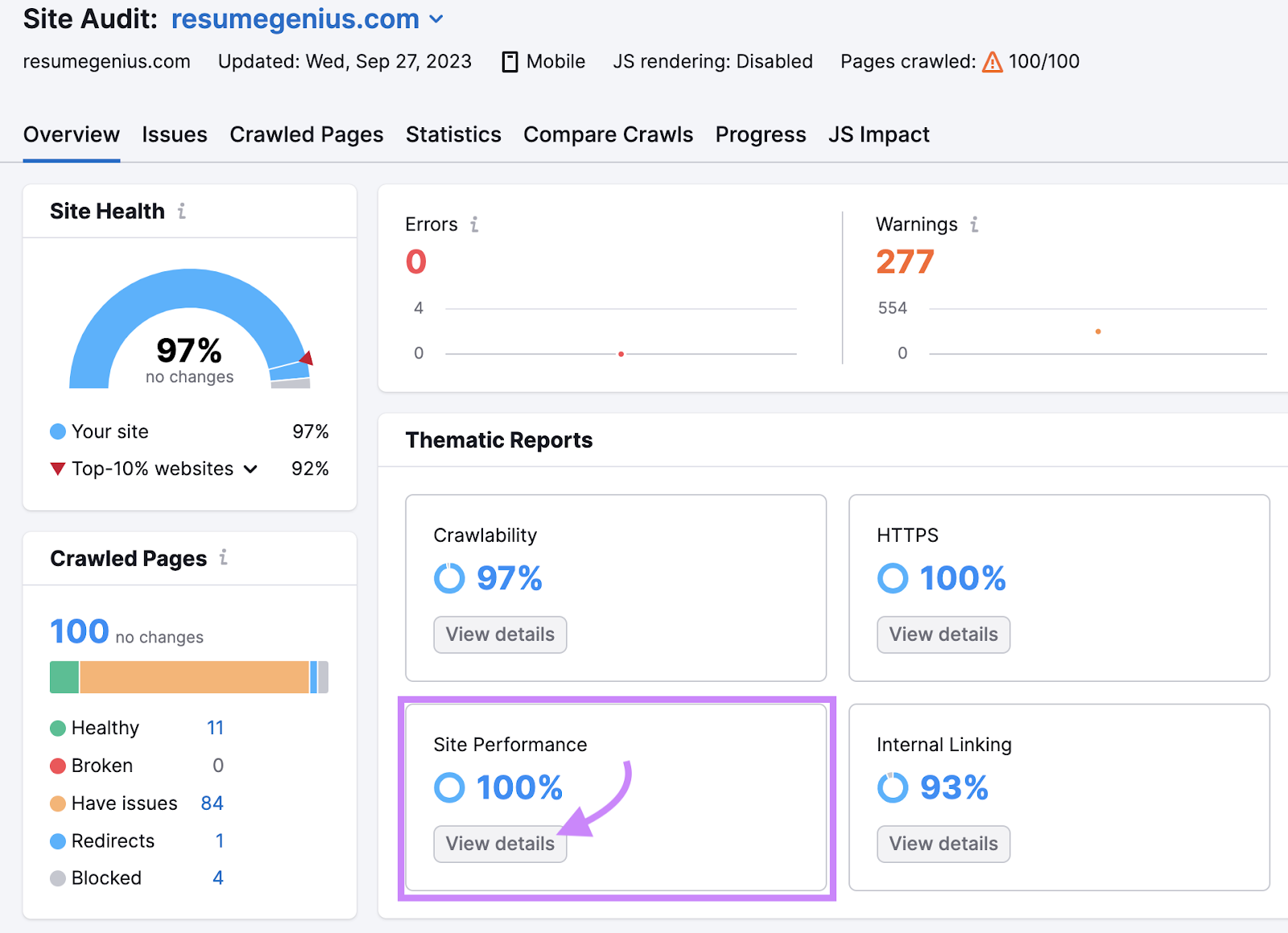View details for HTTPS report
This screenshot has height=933, width=1288.
pyautogui.click(x=943, y=634)
